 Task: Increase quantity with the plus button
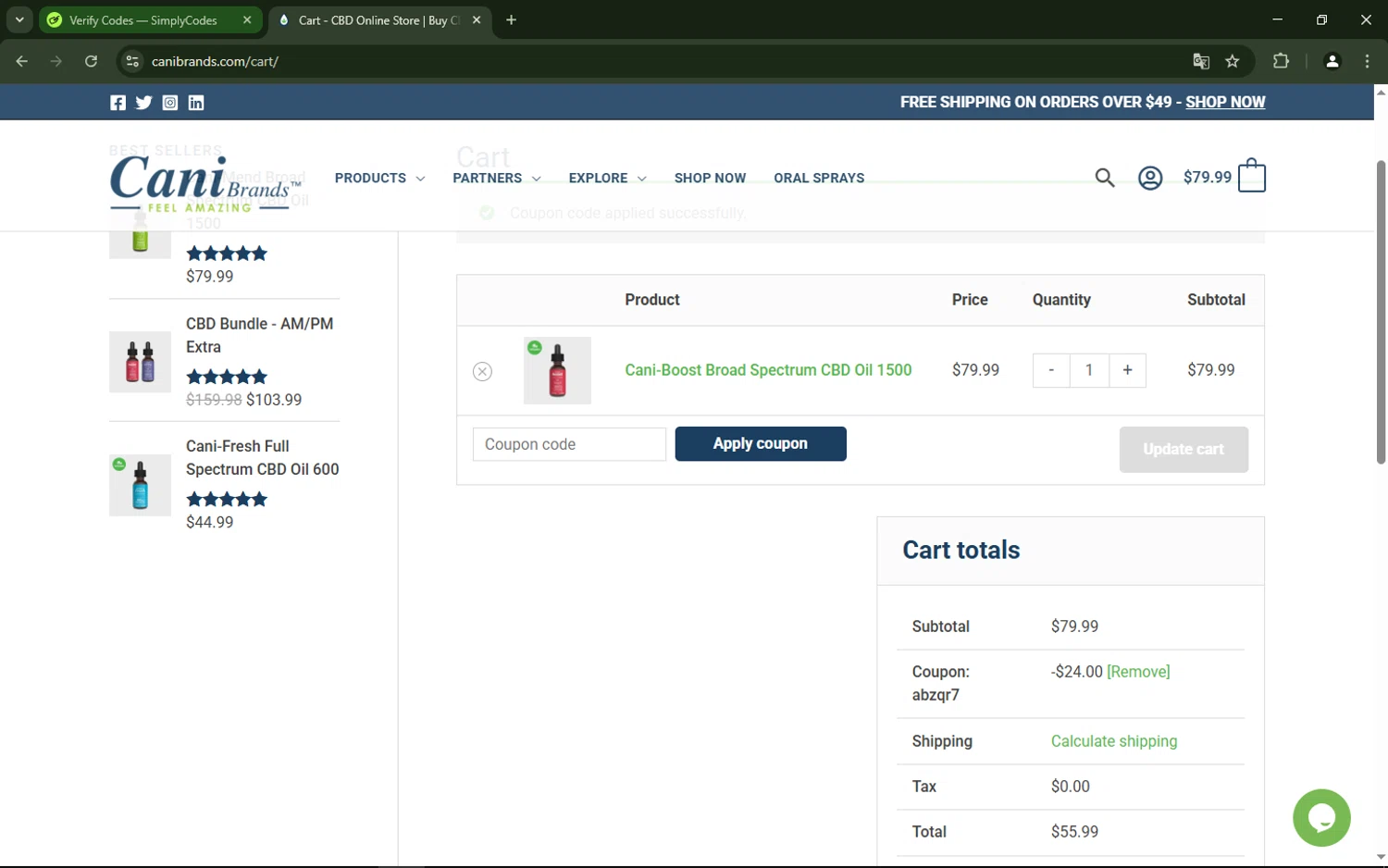pos(1127,370)
